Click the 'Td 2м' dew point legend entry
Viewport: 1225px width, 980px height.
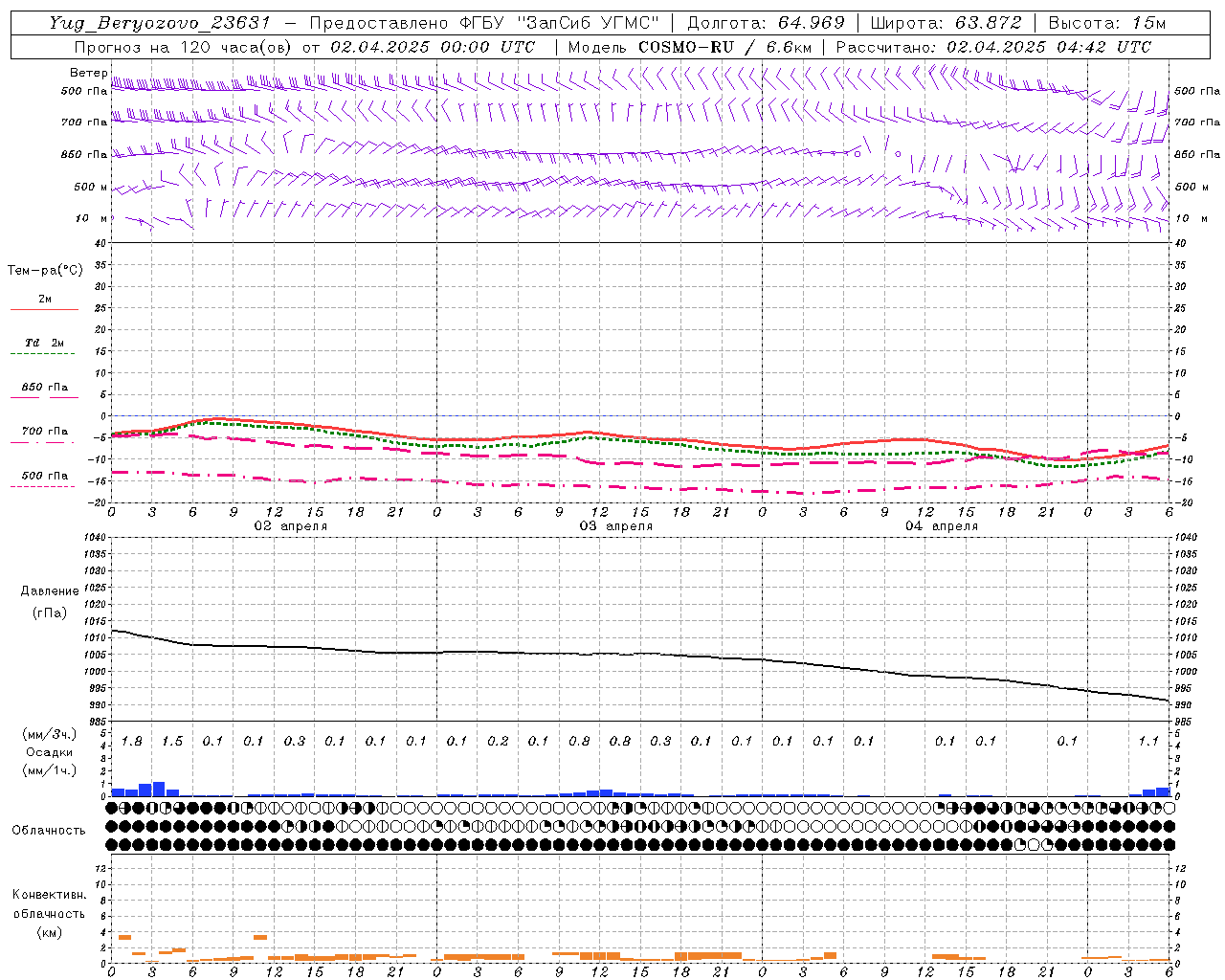pyautogui.click(x=44, y=343)
